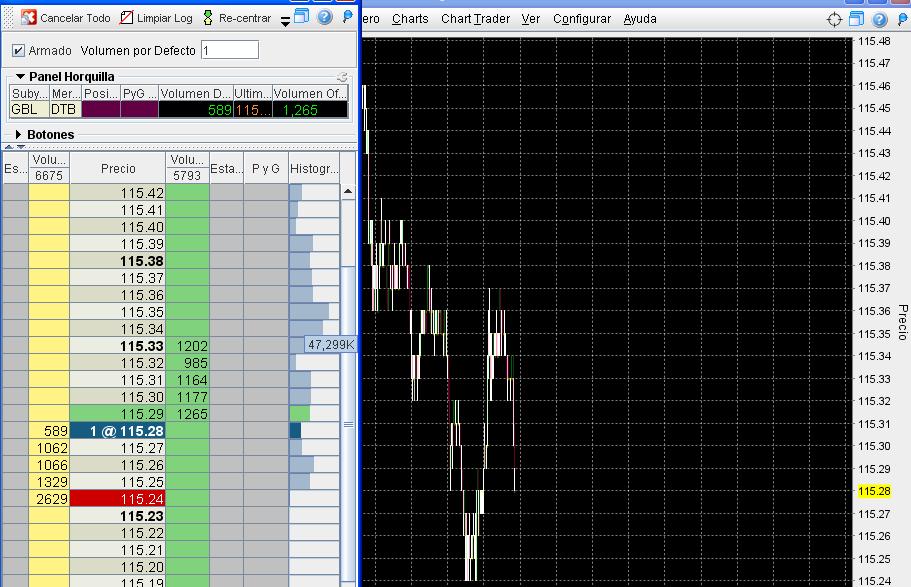The image size is (911, 587).
Task: Click ask volume 1265 at 115.29
Action: click(x=187, y=414)
